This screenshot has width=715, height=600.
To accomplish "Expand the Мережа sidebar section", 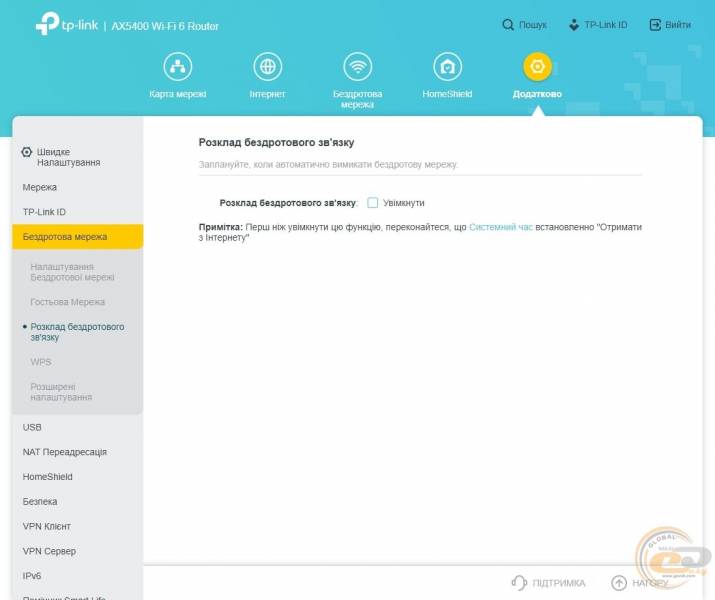I will click(40, 187).
